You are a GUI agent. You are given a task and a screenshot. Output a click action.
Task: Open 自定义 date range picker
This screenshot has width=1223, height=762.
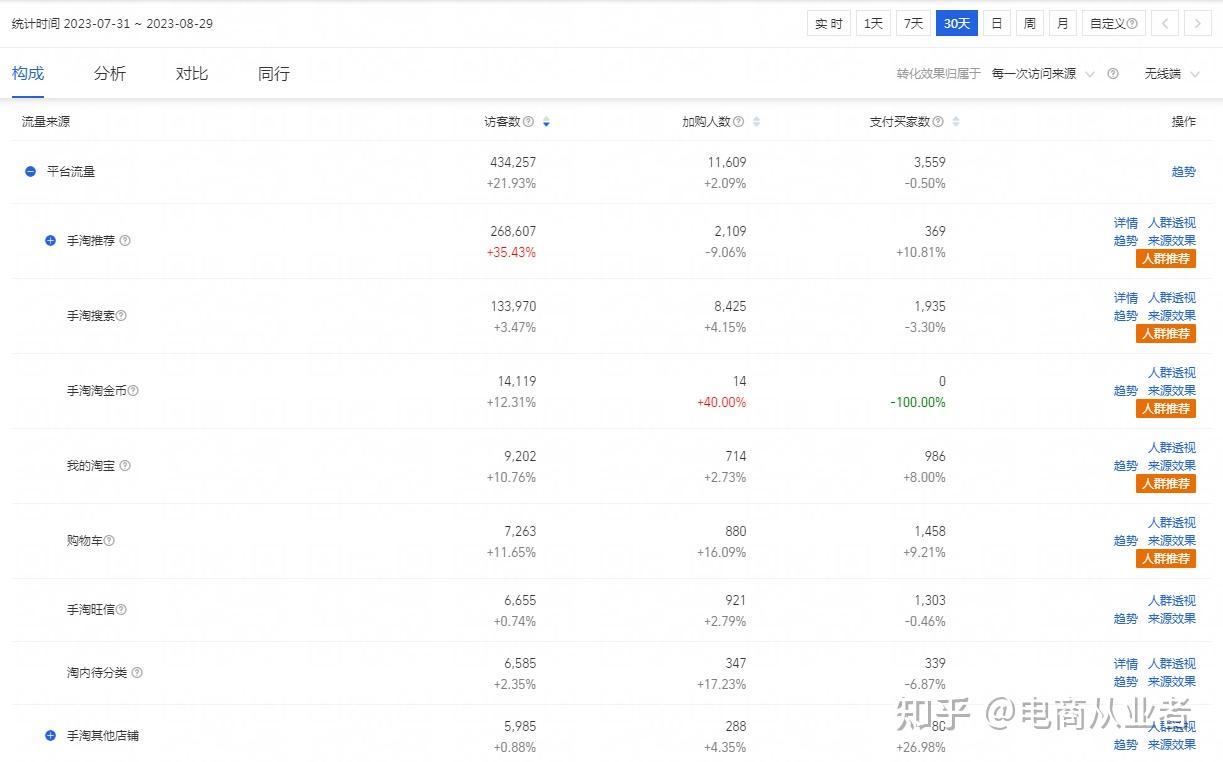pos(1113,23)
